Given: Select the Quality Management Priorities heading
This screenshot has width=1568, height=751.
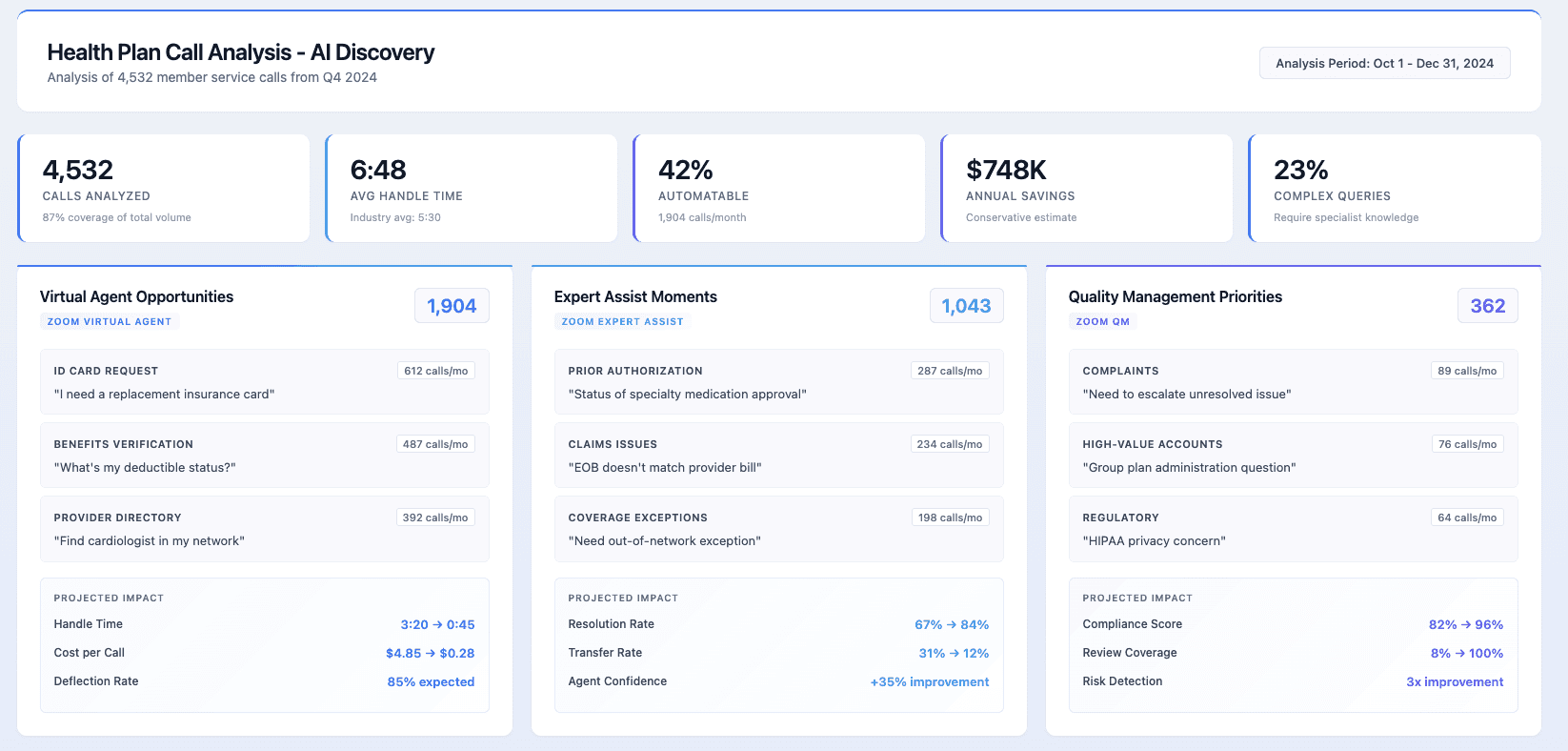Looking at the screenshot, I should (x=1176, y=296).
